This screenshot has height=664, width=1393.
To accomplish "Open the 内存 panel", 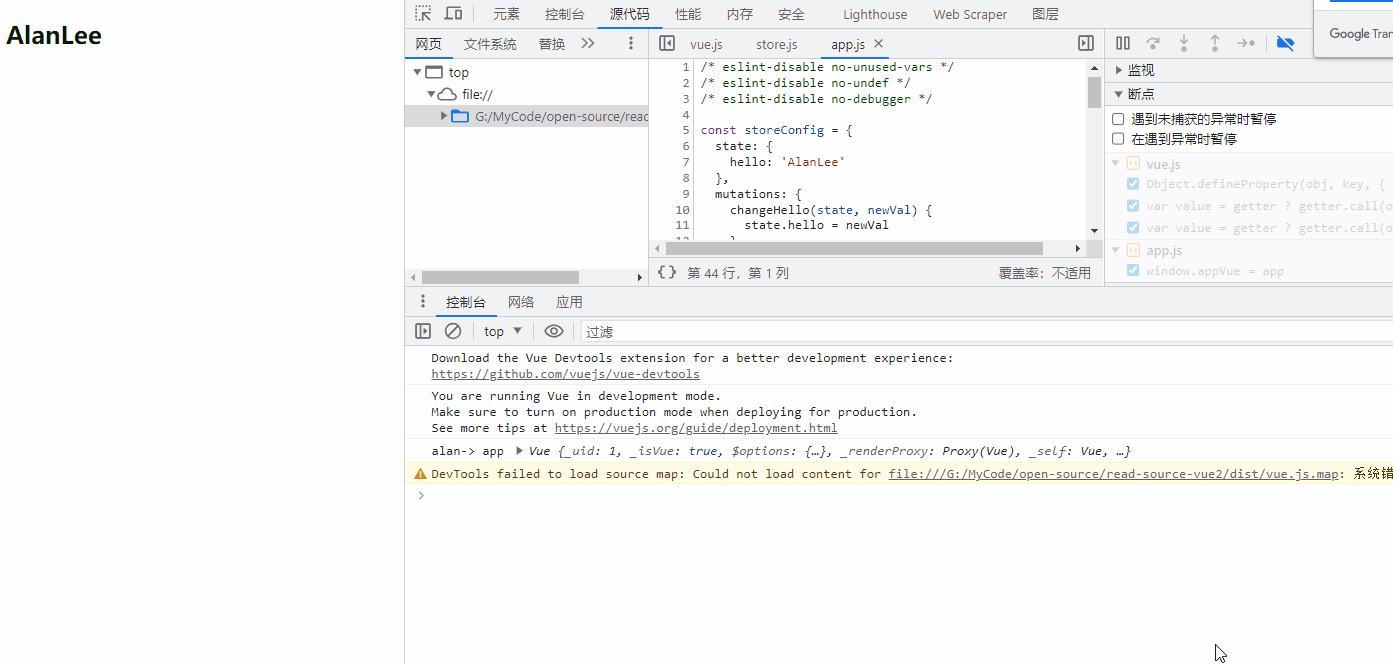I will (740, 14).
